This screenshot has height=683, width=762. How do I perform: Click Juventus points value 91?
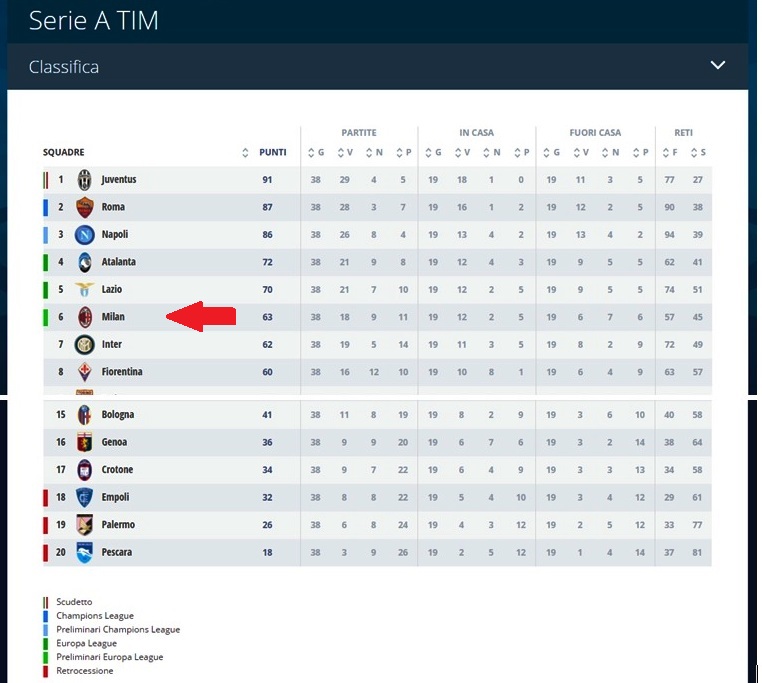pyautogui.click(x=267, y=180)
